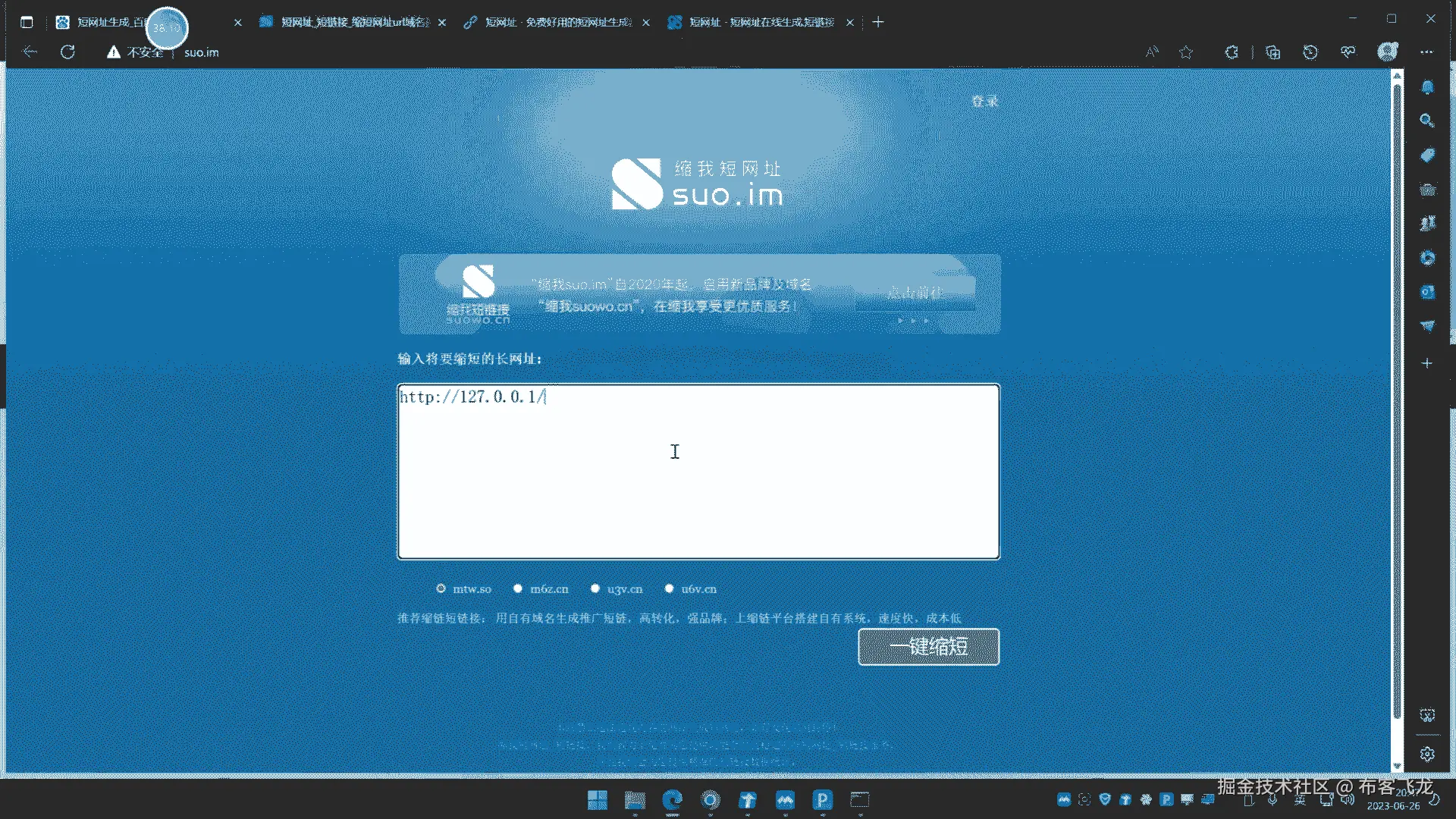The image size is (1456, 819).
Task: Click the sidebar settings gear icon
Action: 1427,754
